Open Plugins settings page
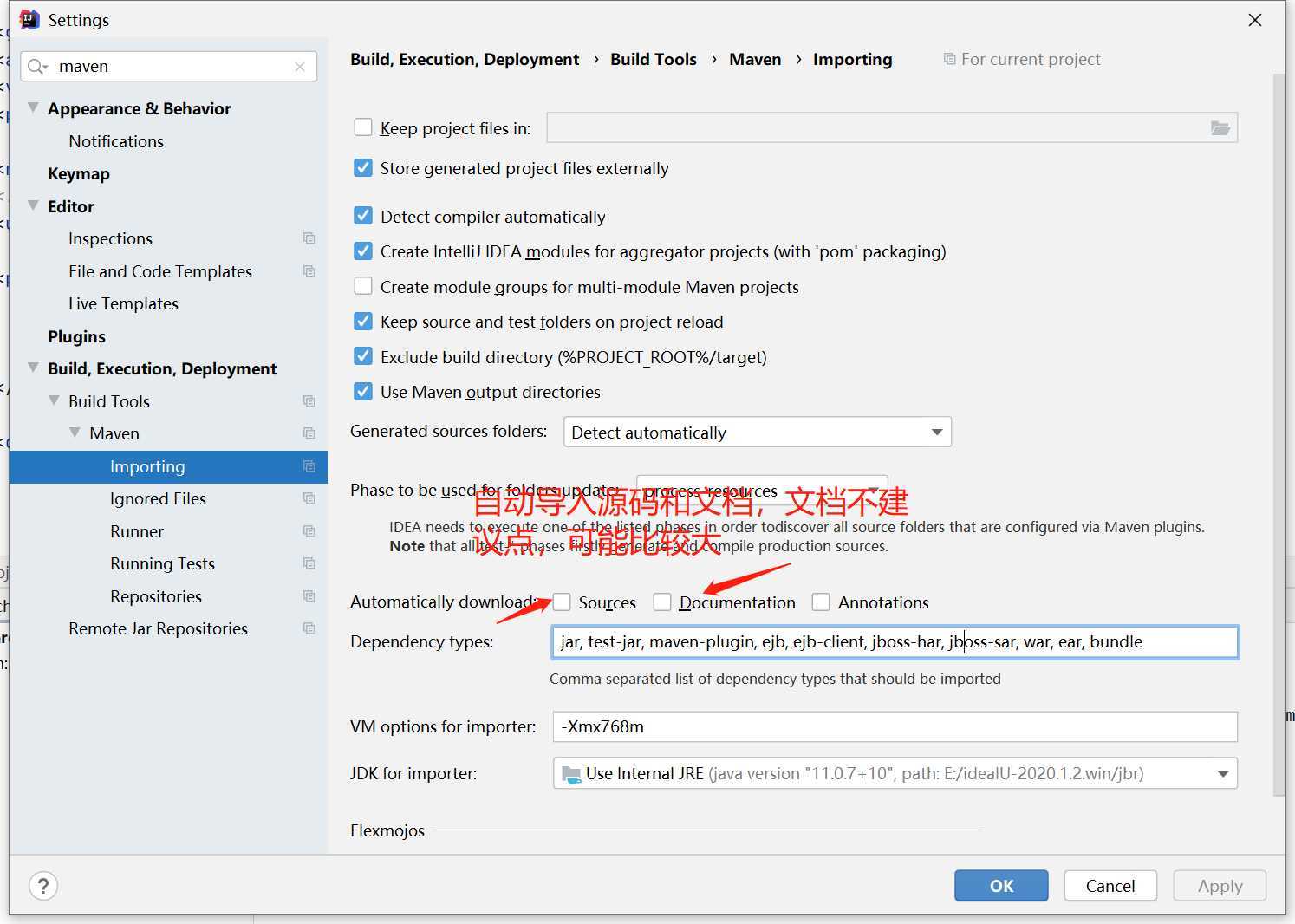This screenshot has height=924, width=1295. 76,336
